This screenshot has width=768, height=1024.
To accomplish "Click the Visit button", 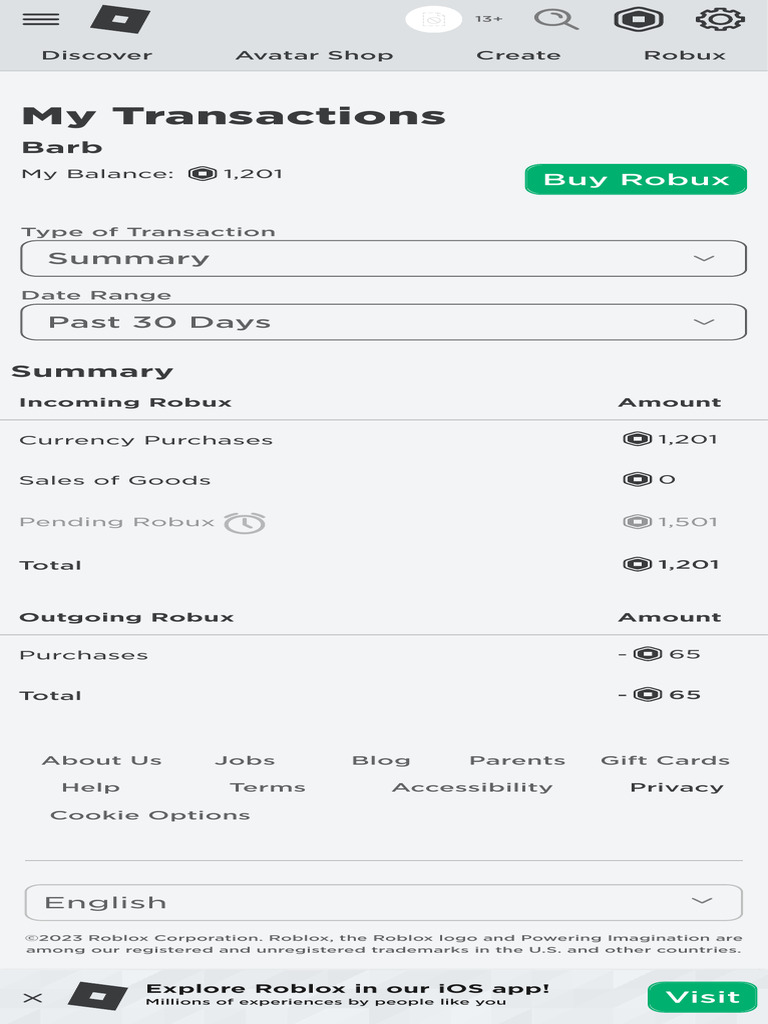I will 702,997.
